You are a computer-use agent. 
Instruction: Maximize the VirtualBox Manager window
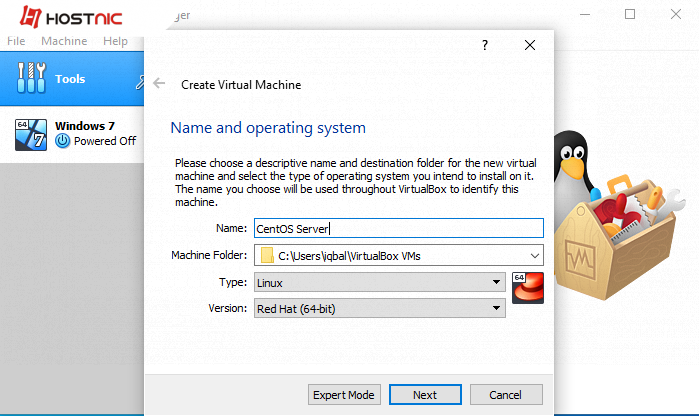630,14
